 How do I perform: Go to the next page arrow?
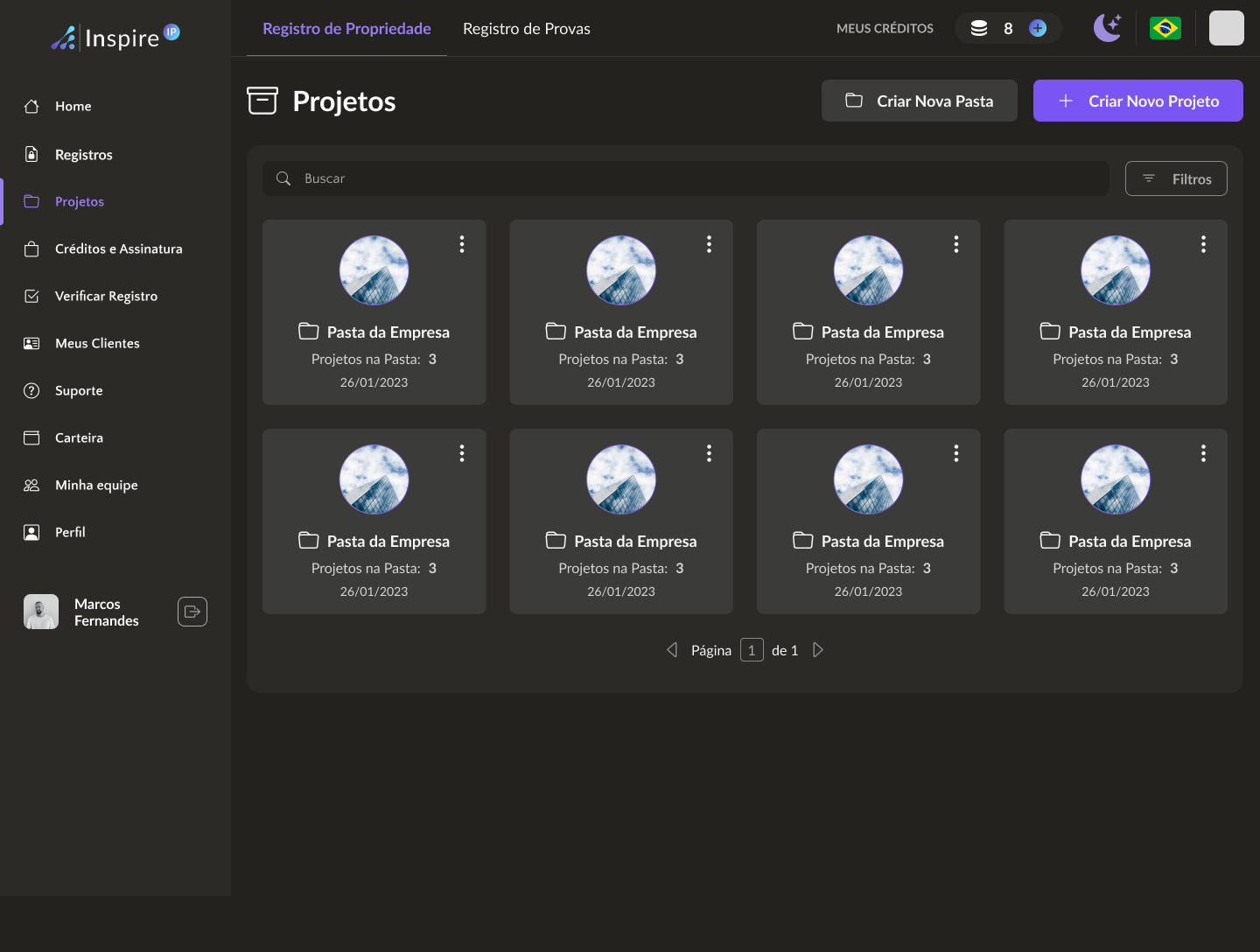pyautogui.click(x=818, y=650)
